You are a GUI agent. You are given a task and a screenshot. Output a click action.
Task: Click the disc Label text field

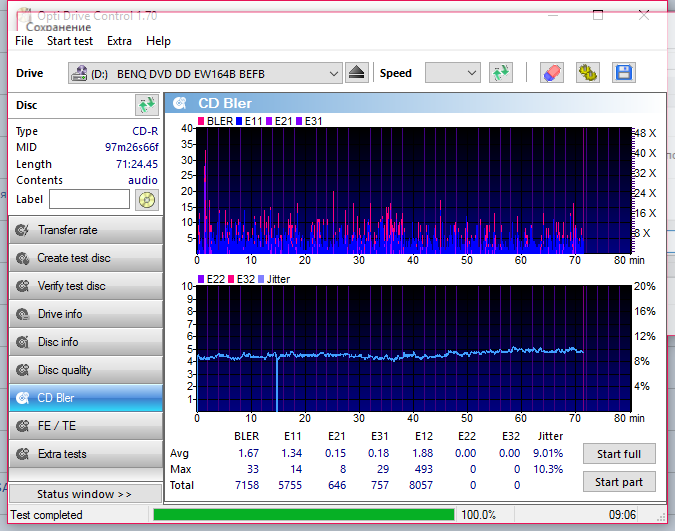coord(89,200)
